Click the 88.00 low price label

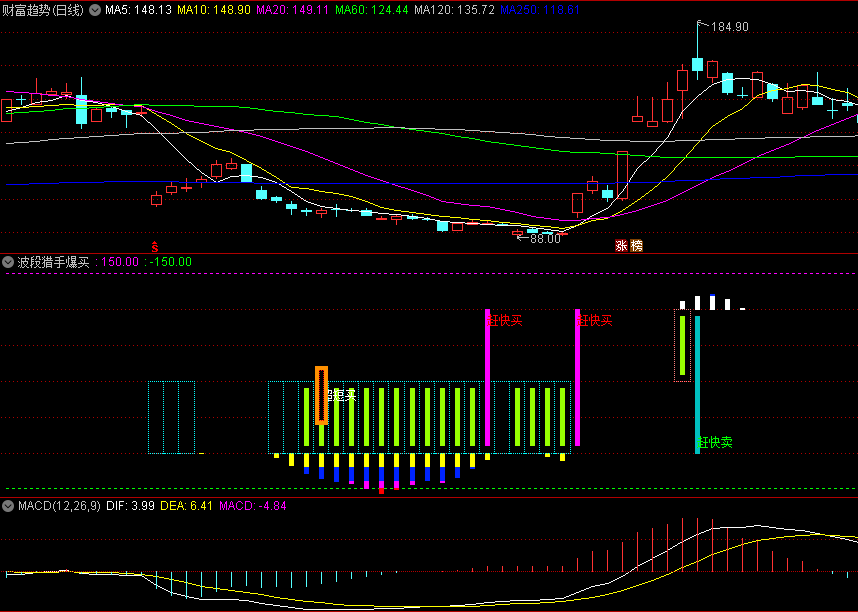tap(545, 239)
